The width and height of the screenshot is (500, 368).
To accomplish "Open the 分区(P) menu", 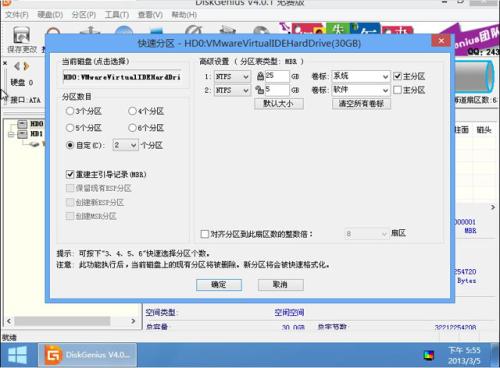I will coord(84,15).
